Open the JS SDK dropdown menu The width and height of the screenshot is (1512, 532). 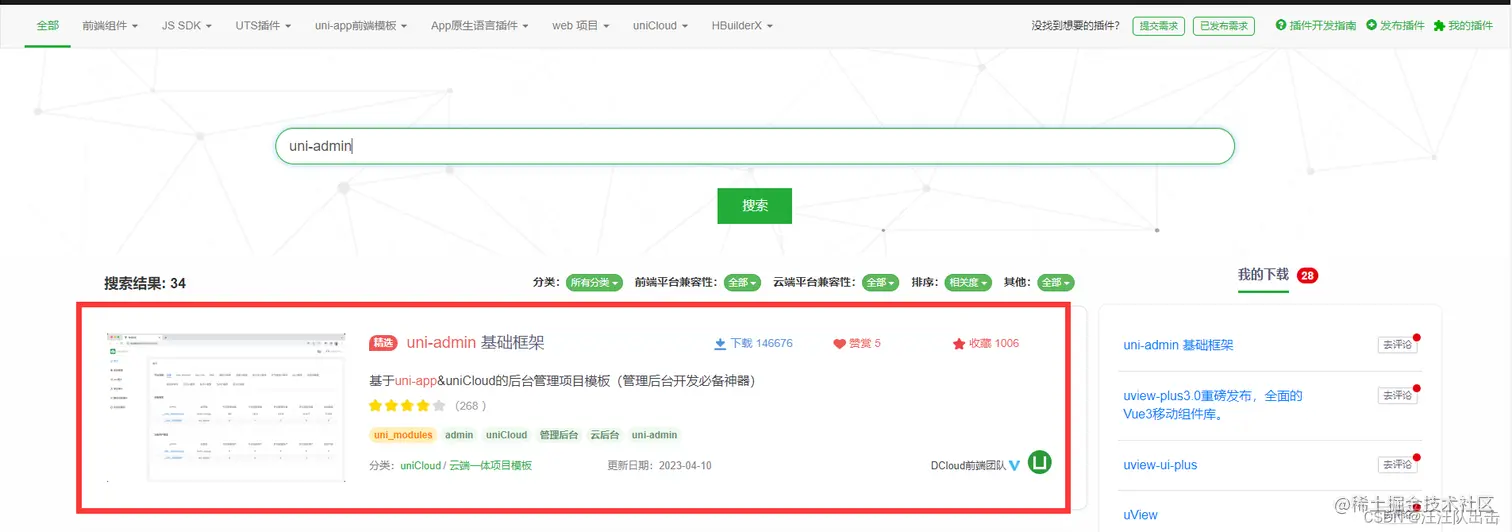pos(187,25)
